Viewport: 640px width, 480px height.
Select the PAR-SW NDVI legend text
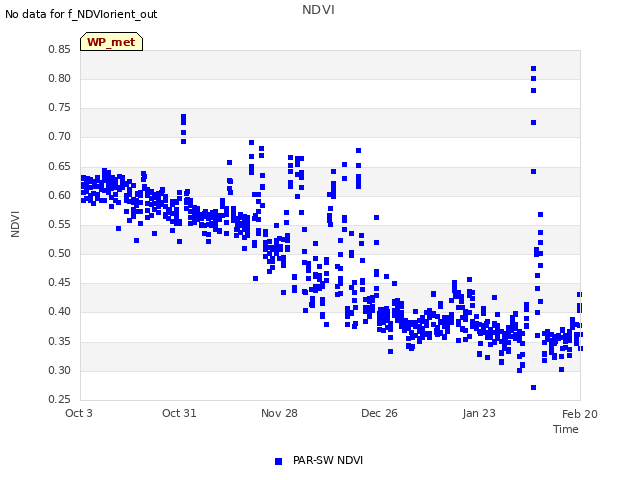328,460
